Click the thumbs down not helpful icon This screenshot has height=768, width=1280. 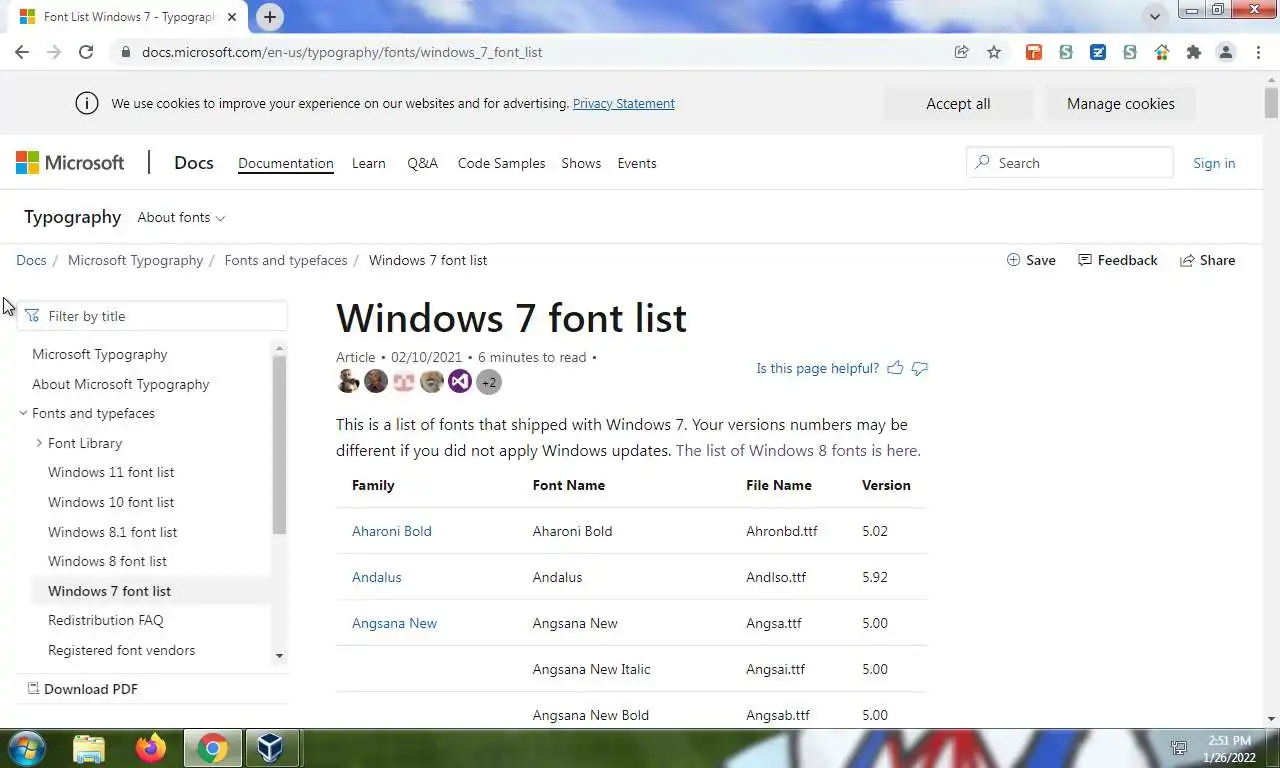tap(920, 368)
